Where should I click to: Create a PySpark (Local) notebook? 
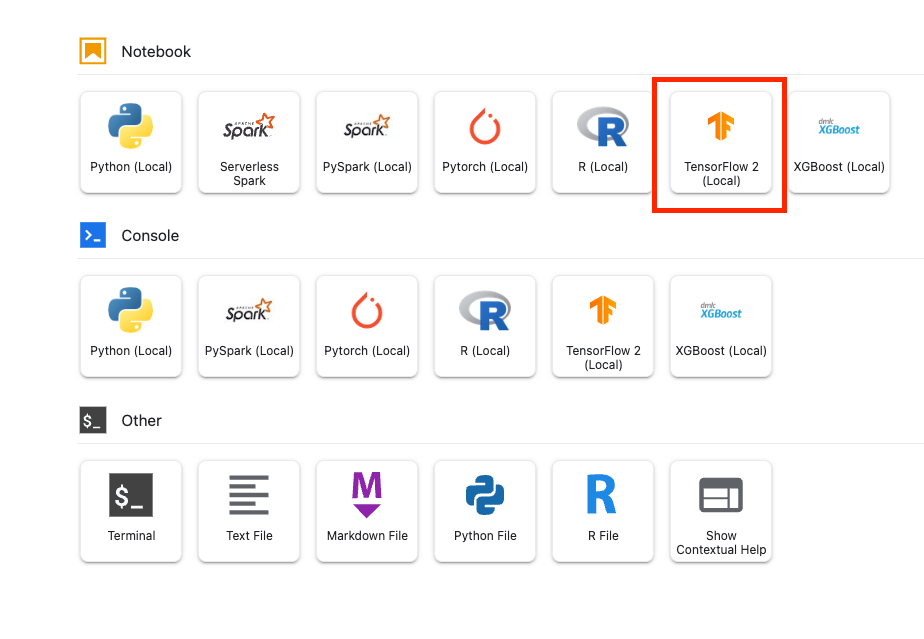coord(367,142)
